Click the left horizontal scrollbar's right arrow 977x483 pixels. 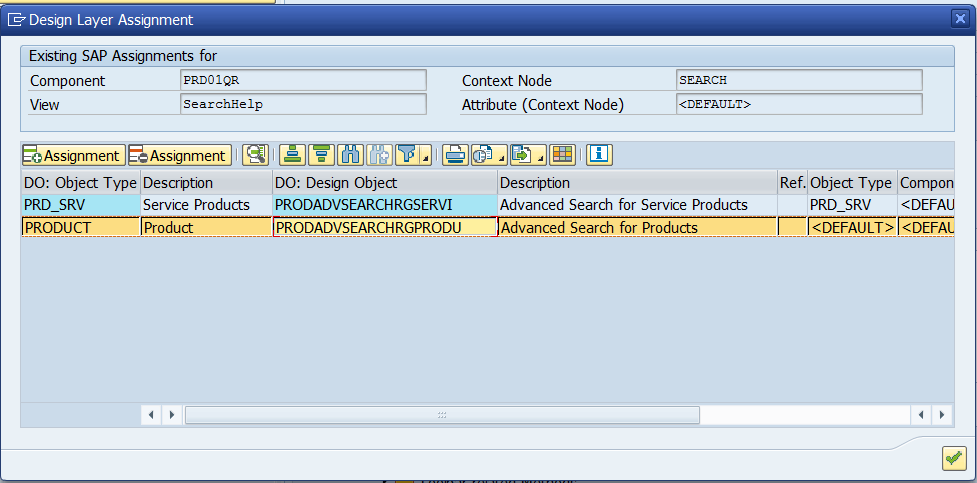(x=173, y=414)
